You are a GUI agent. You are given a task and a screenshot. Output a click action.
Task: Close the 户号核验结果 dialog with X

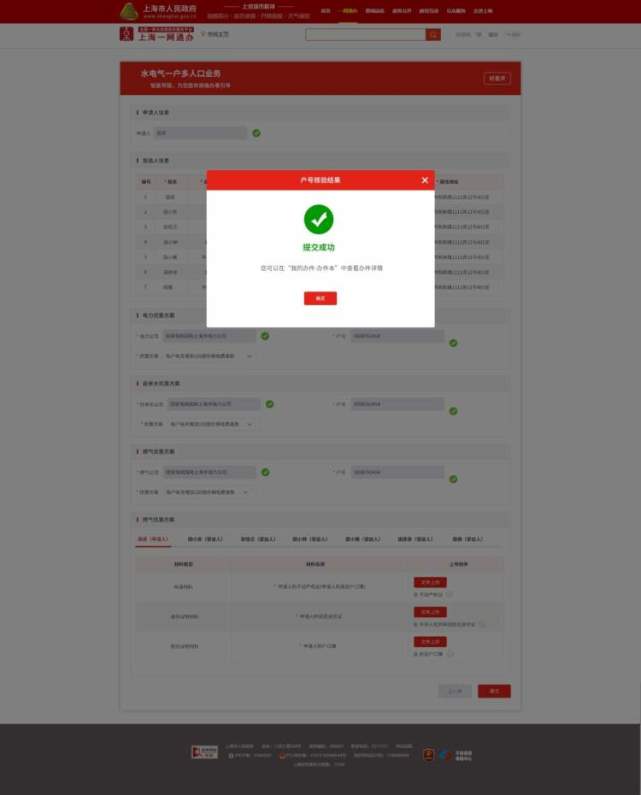tap(424, 180)
